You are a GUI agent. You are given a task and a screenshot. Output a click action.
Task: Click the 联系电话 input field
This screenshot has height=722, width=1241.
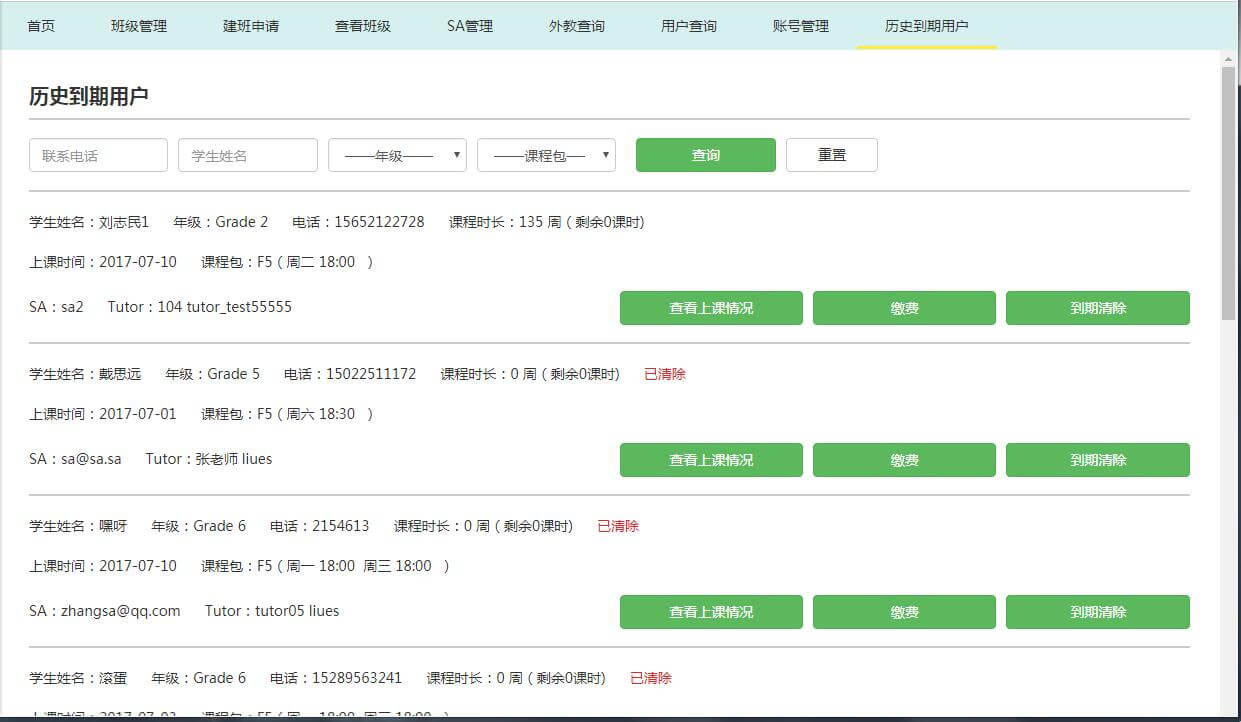tap(98, 155)
